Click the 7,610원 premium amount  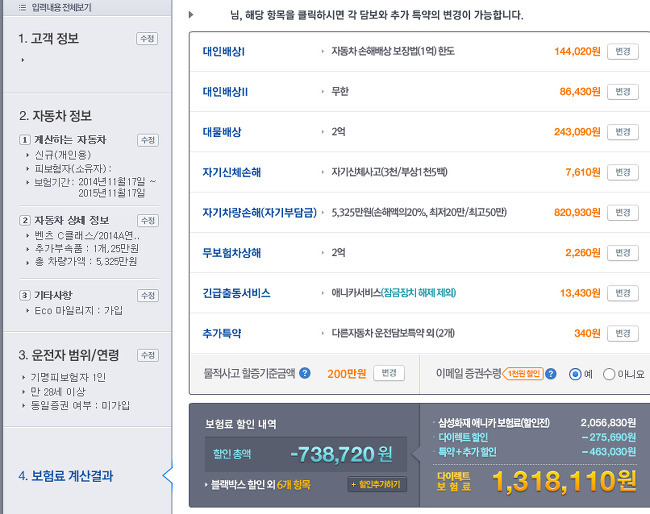pos(583,172)
